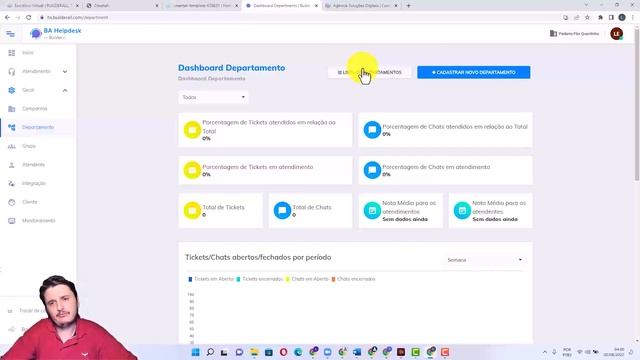Open the Monitoramento monitor icon
Viewport: 640px width, 360px height.
coord(12,221)
